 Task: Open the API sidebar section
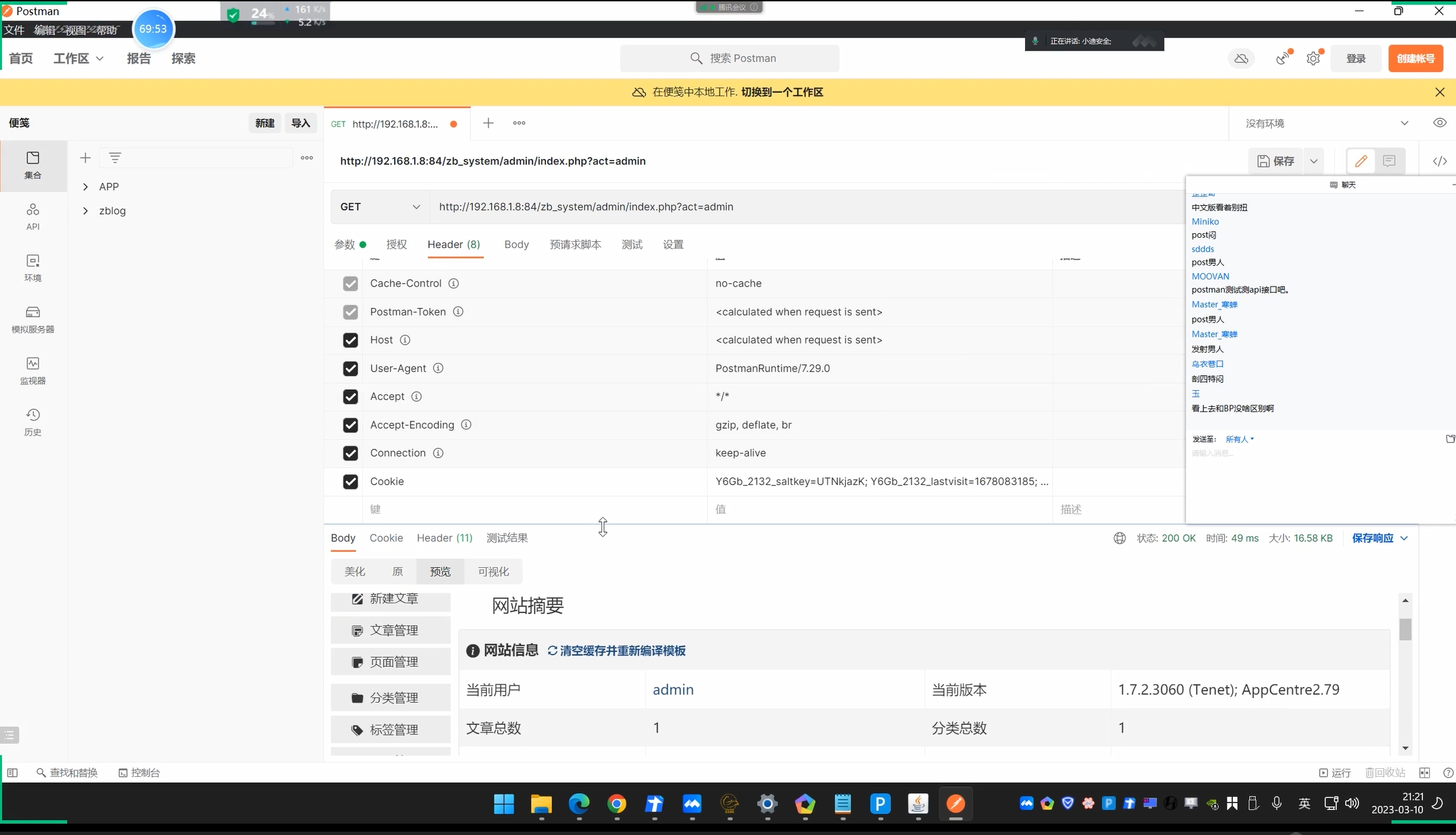pos(33,216)
